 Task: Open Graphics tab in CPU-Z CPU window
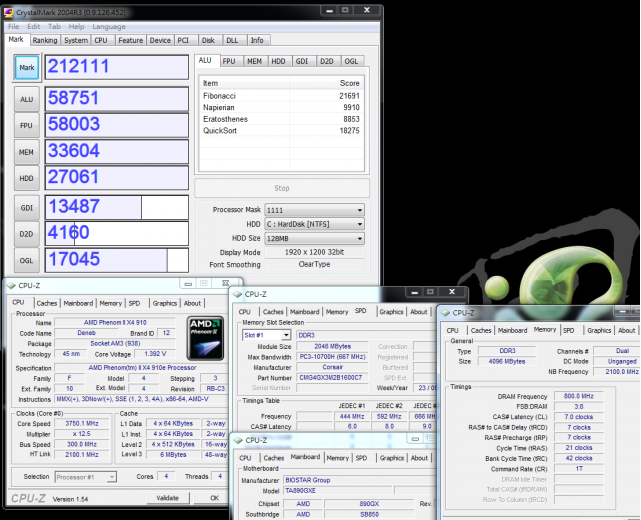pos(165,303)
